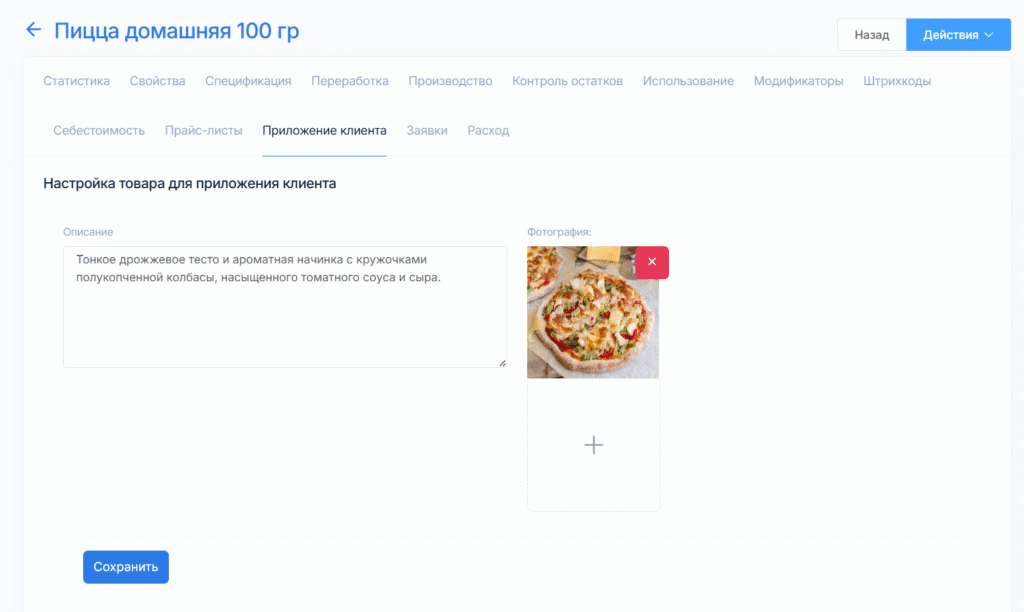This screenshot has width=1024, height=612.
Task: Switch to the Свойства tab
Action: (157, 81)
